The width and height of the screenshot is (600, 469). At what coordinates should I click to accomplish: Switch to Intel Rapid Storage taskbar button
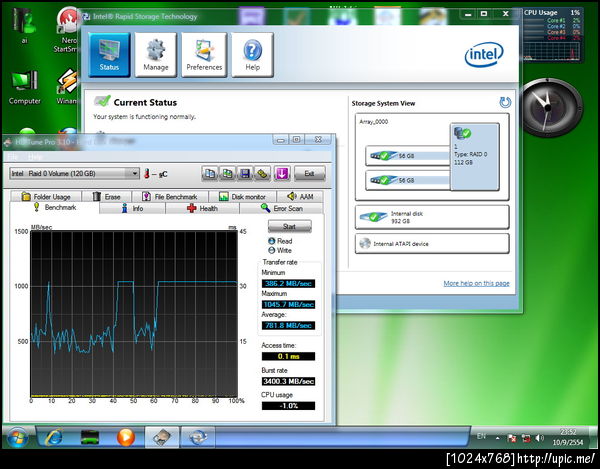[197, 437]
